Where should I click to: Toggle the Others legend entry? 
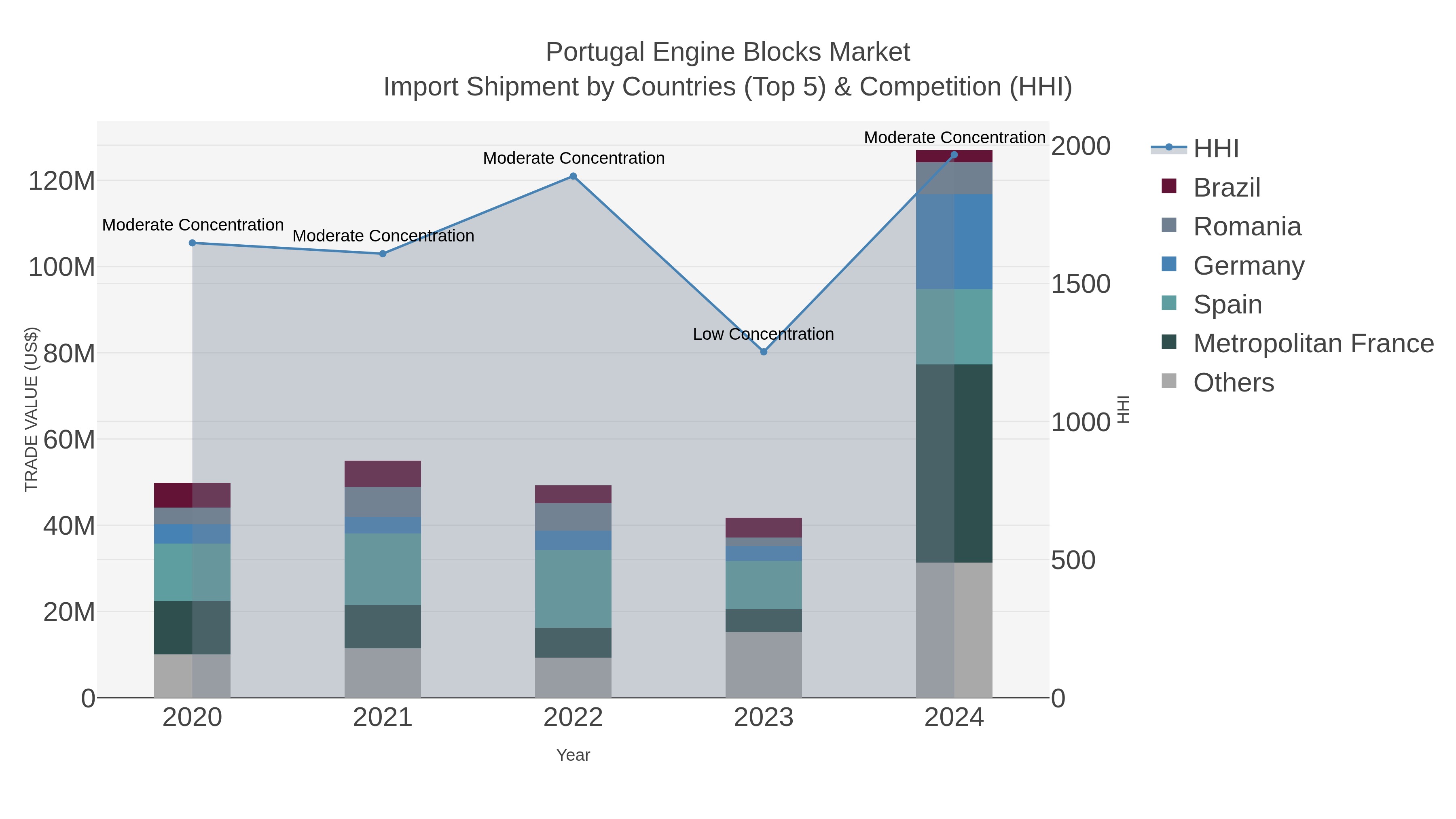pyautogui.click(x=1217, y=382)
